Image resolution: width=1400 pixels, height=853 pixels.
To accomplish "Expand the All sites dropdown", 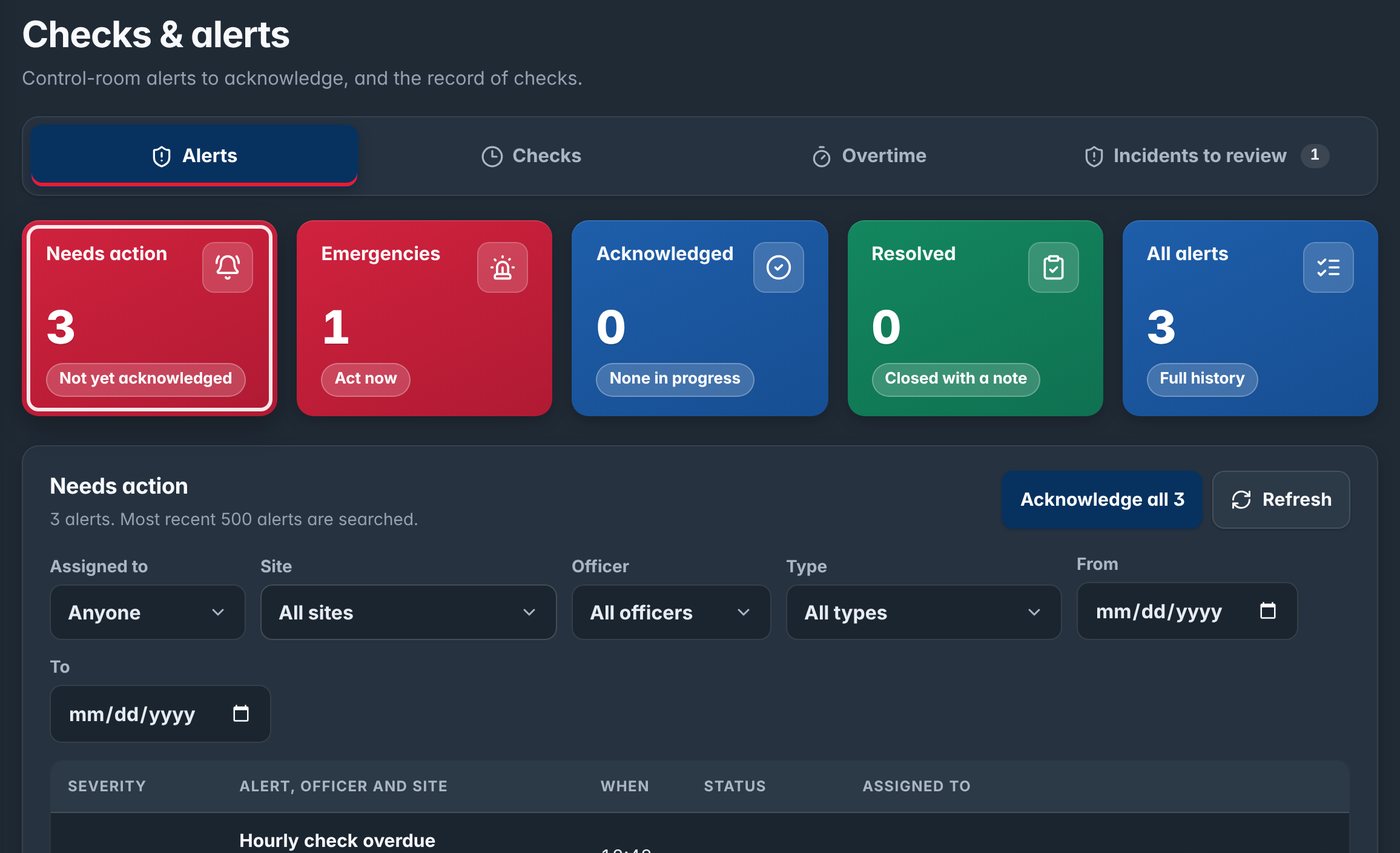I will 408,612.
